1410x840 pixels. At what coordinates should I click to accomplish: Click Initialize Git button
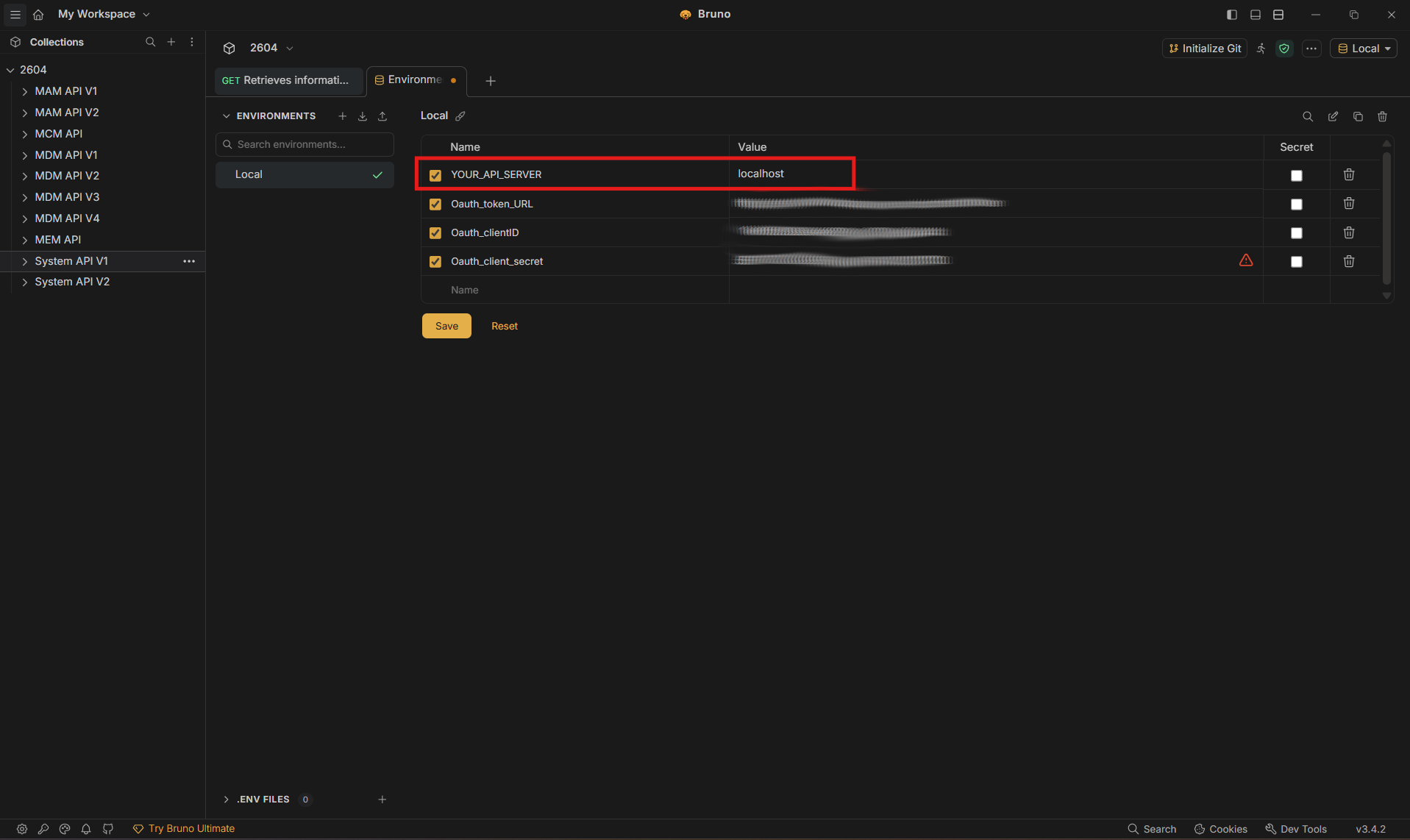pos(1205,49)
